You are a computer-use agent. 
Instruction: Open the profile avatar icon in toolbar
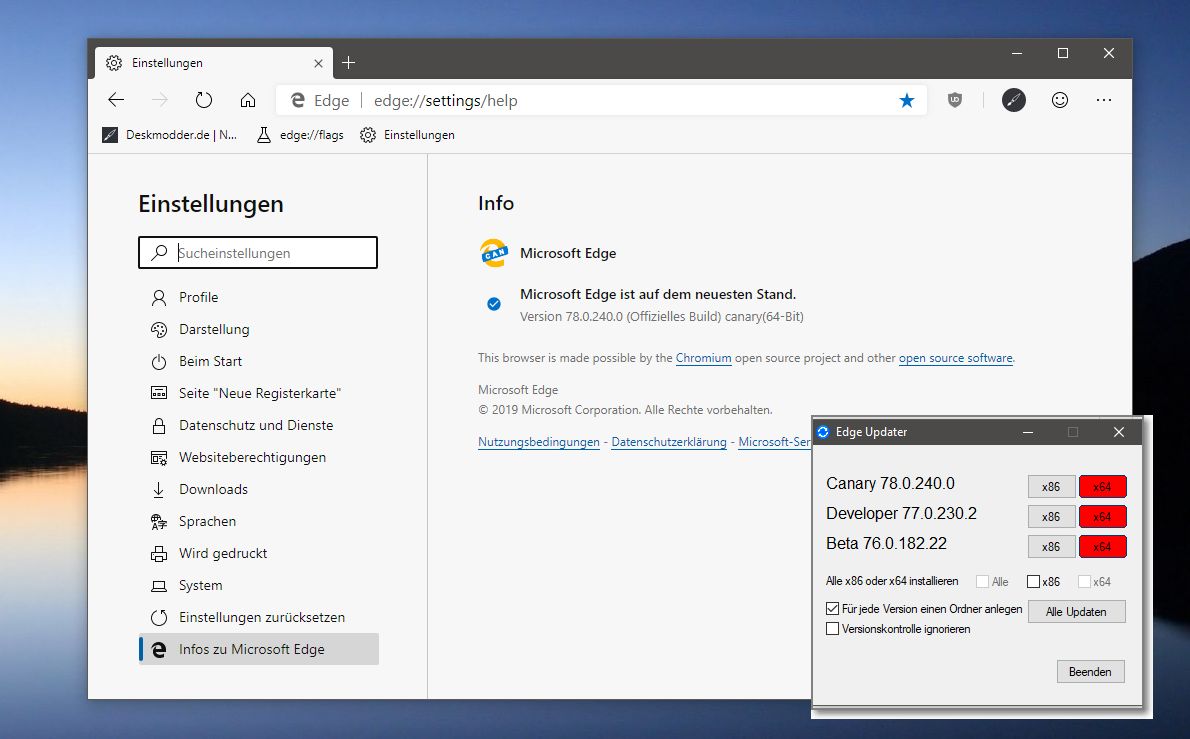click(x=1013, y=100)
